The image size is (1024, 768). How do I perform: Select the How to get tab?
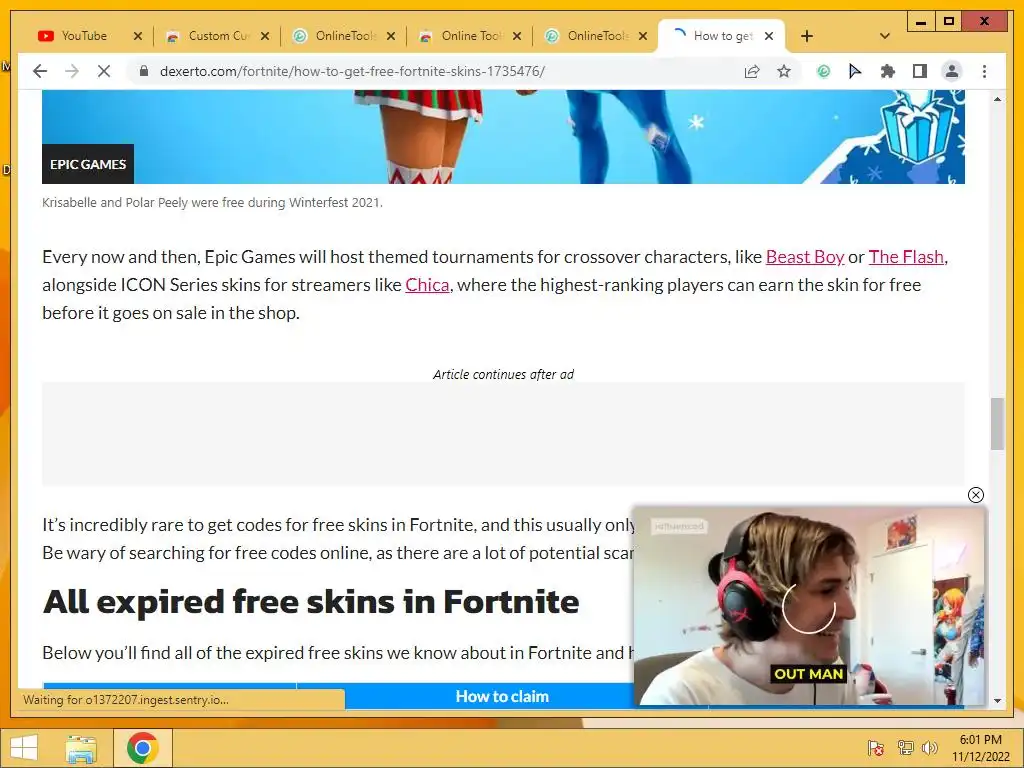722,36
